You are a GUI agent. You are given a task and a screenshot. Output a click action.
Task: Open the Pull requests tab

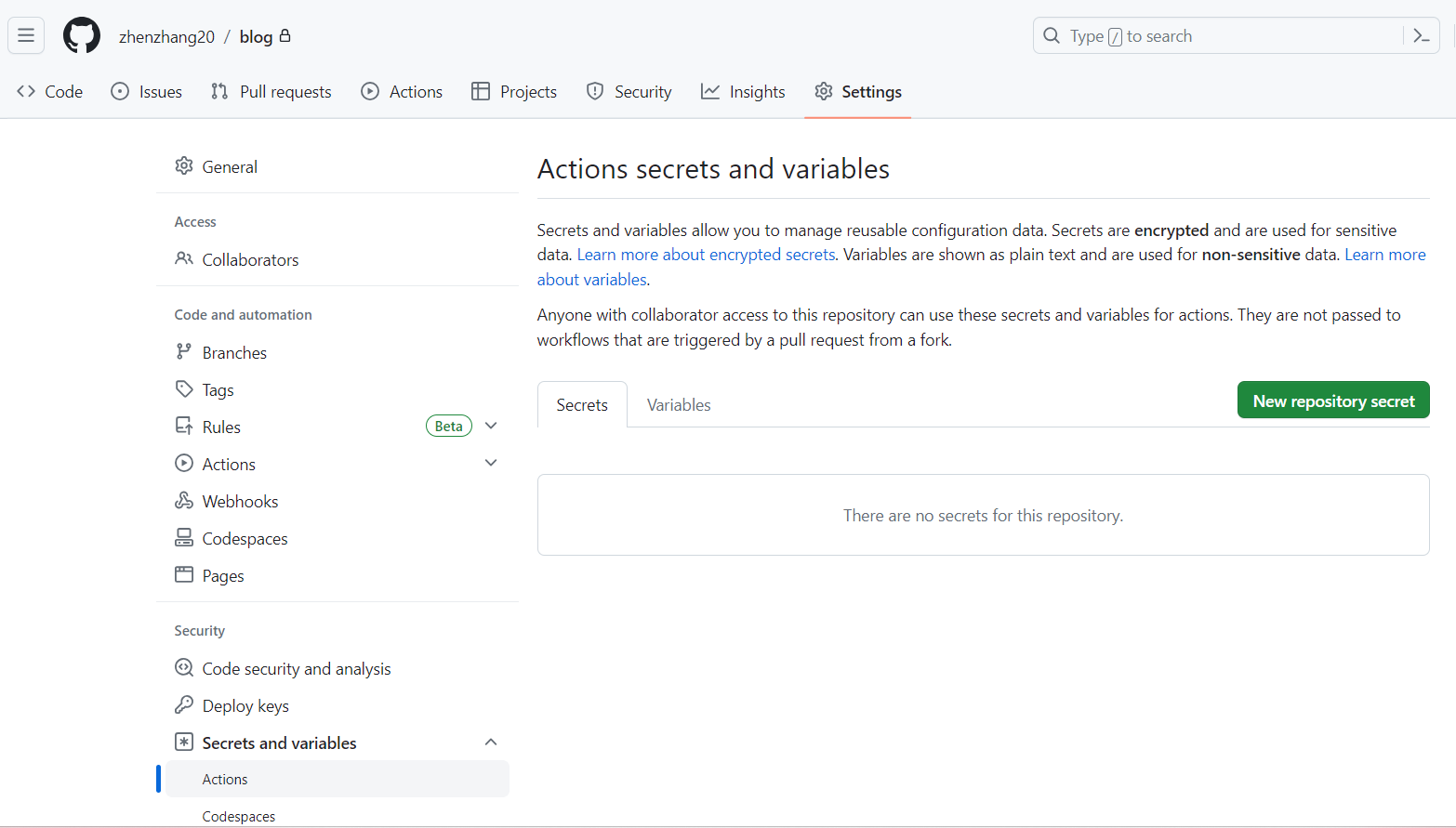pos(271,91)
